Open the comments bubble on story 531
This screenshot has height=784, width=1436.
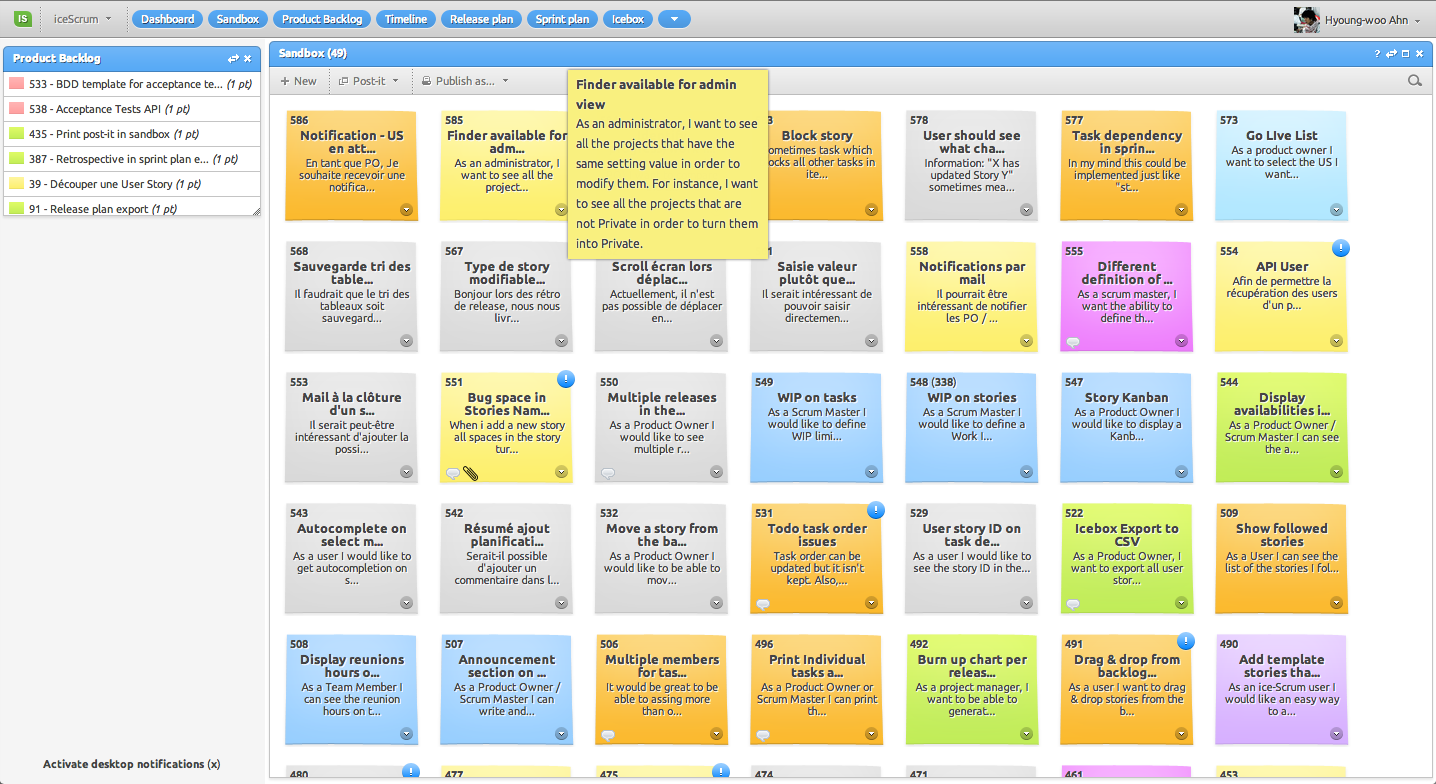763,604
